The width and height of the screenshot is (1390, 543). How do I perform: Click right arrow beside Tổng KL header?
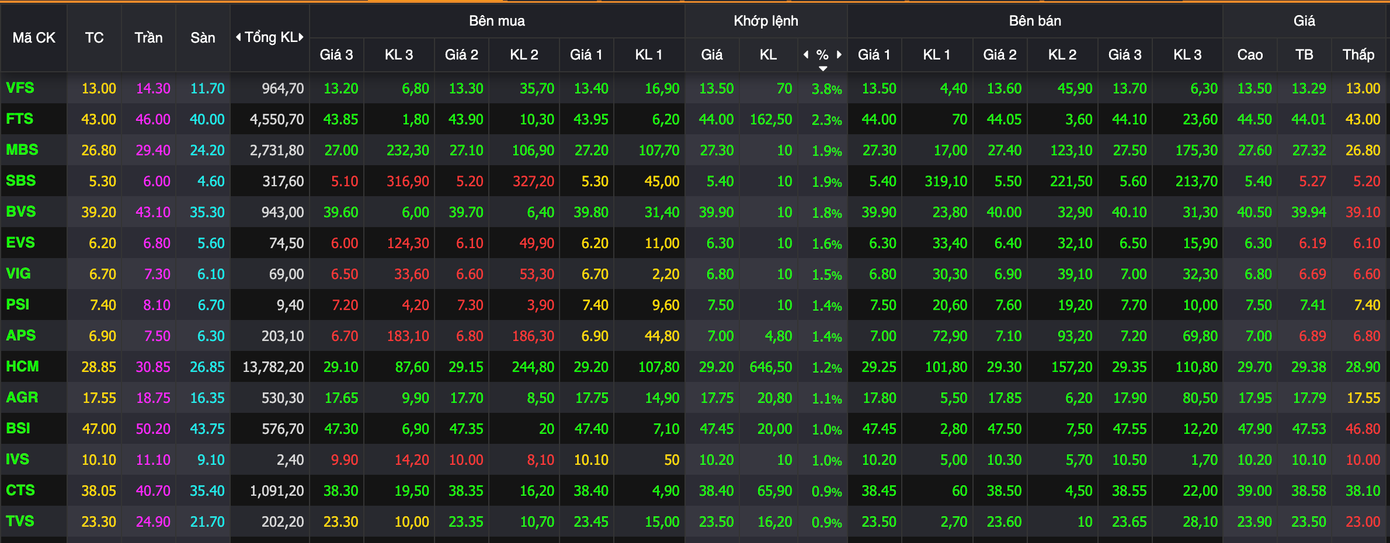(x=302, y=37)
